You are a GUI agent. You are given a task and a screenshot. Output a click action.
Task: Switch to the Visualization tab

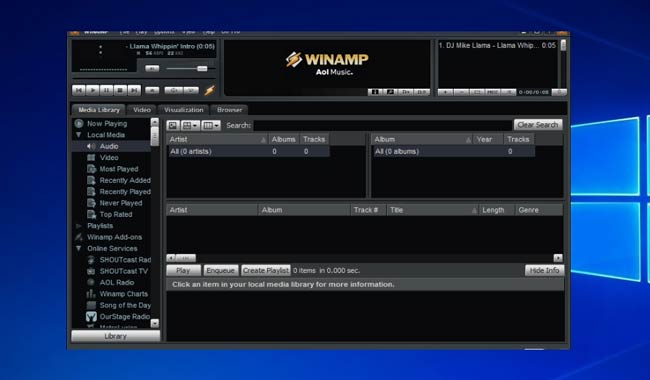(184, 110)
